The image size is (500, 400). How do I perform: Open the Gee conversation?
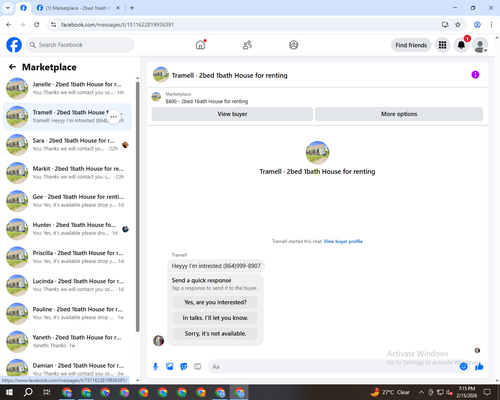pos(67,201)
